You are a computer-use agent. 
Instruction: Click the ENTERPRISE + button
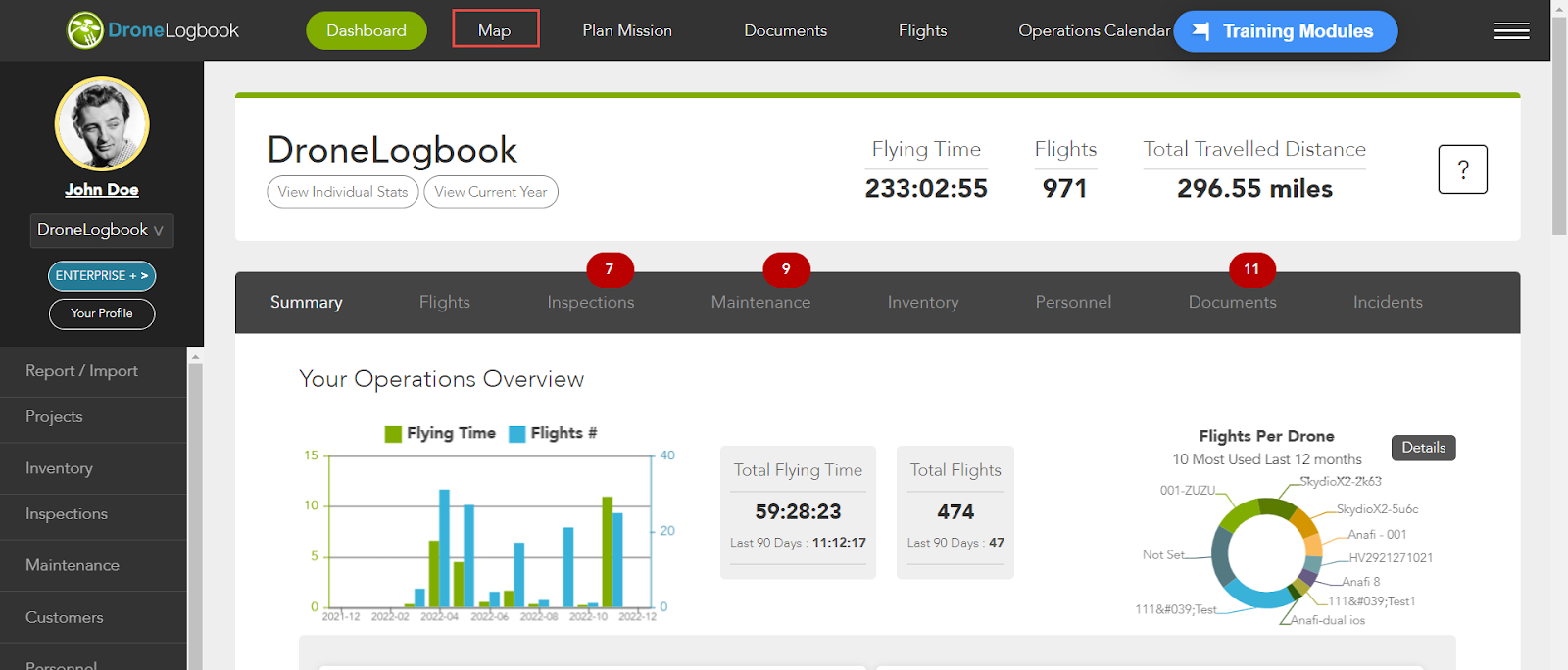click(x=102, y=276)
